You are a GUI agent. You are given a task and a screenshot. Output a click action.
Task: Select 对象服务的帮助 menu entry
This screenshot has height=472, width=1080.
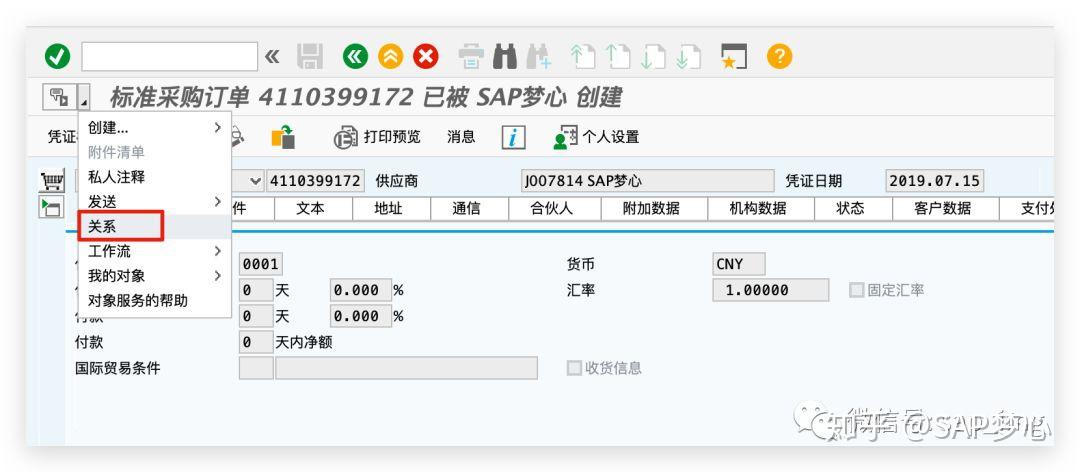(x=155, y=301)
